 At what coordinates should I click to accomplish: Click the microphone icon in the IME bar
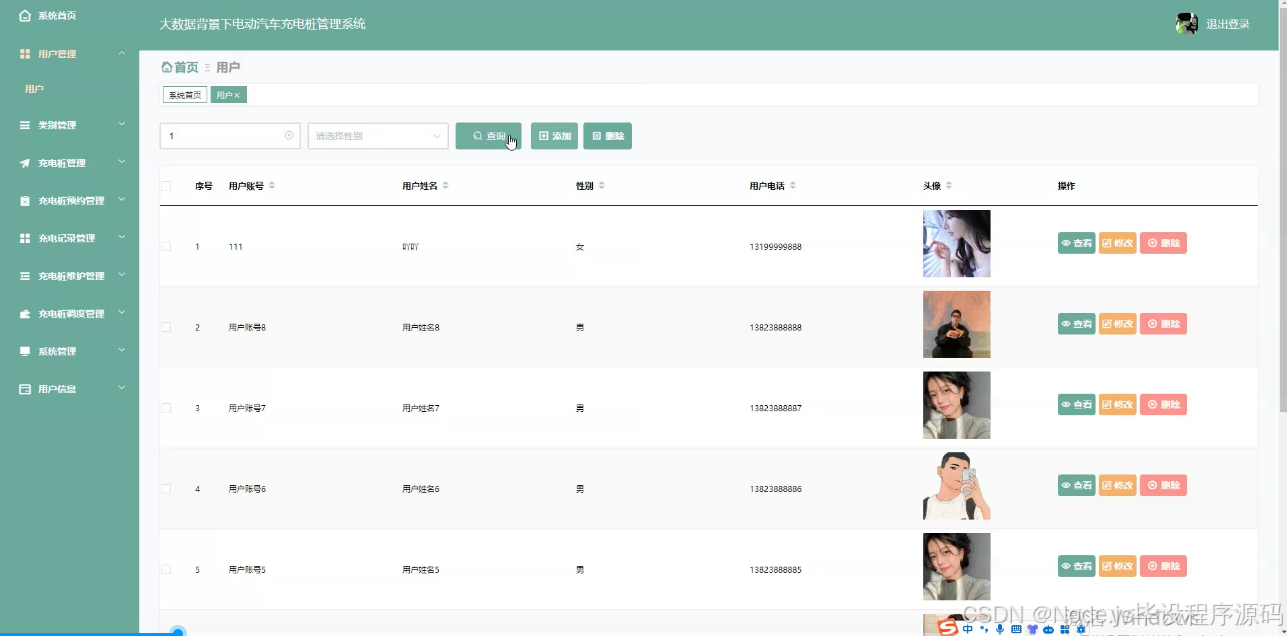tap(1000, 629)
